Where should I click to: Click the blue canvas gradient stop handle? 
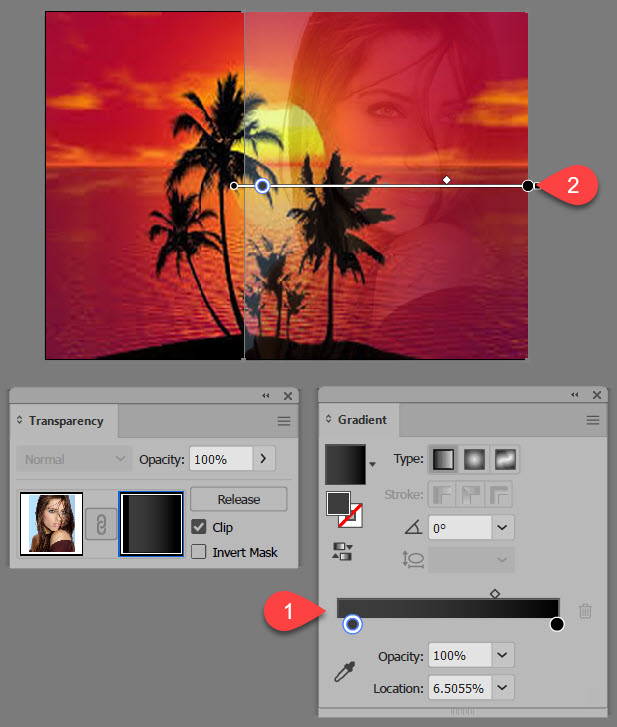(x=262, y=186)
